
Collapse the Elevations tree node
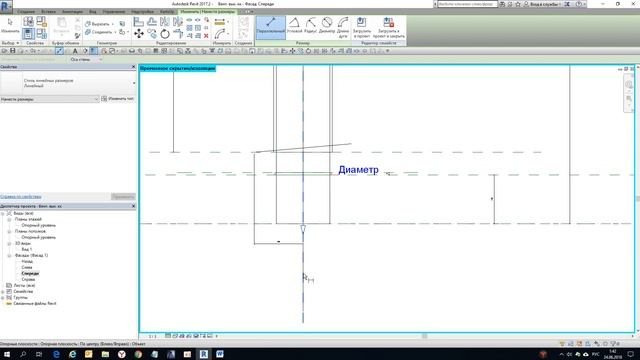(9, 256)
